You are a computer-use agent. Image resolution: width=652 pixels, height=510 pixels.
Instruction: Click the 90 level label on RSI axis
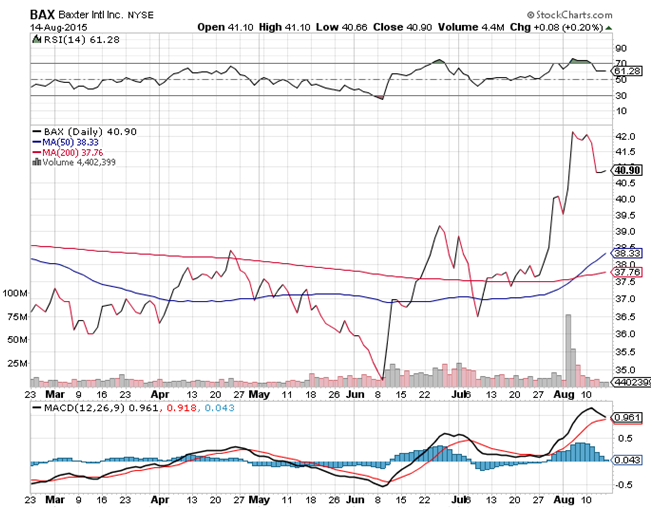[x=621, y=48]
